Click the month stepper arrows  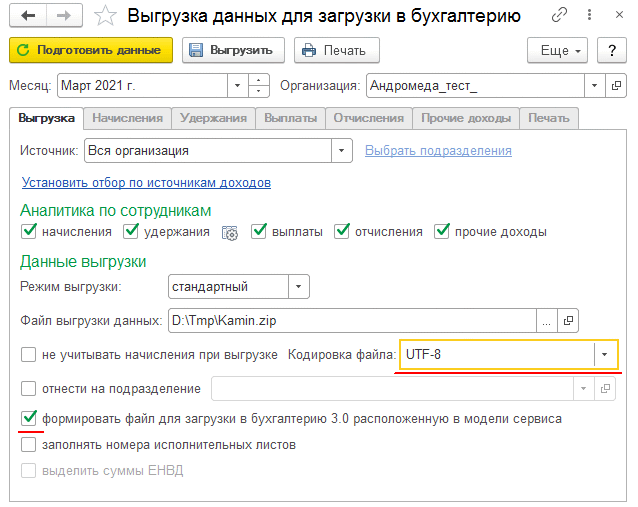[x=259, y=85]
